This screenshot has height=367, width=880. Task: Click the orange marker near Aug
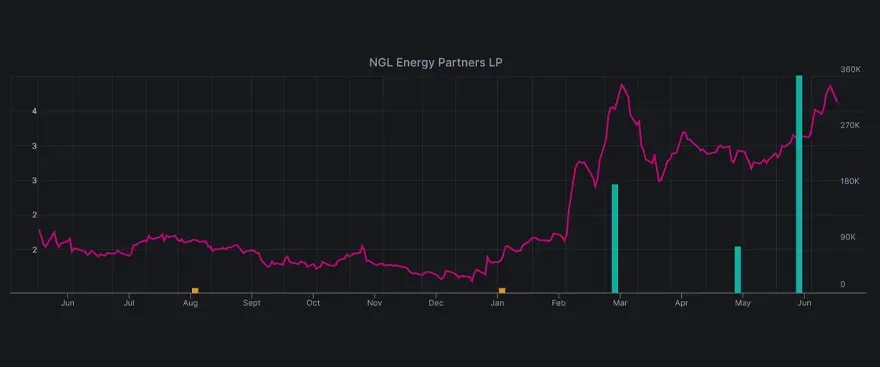pos(195,290)
